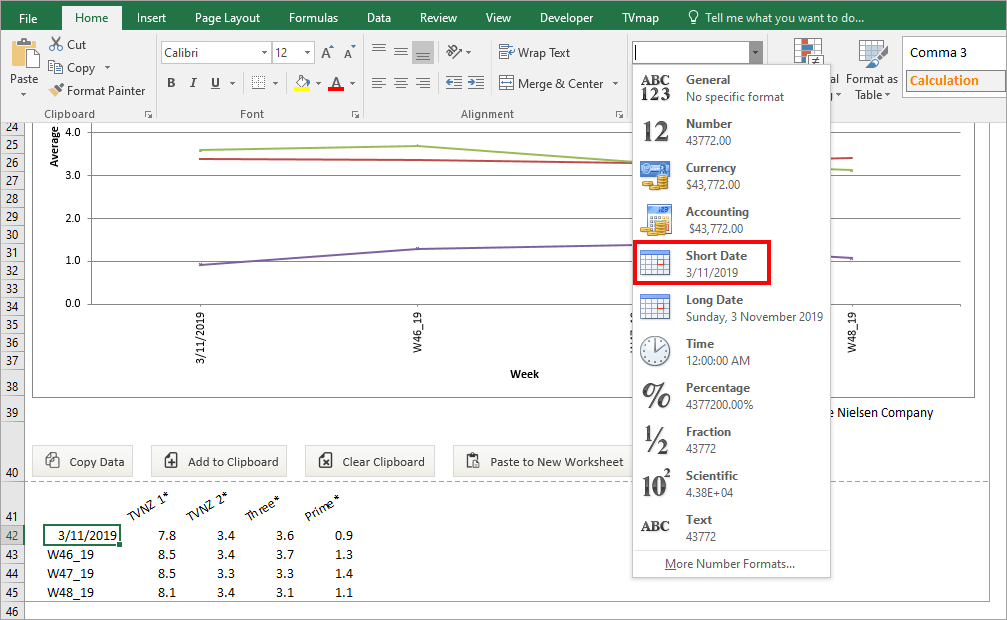Click Decrease Indent icon
1007x620 pixels.
tap(454, 82)
